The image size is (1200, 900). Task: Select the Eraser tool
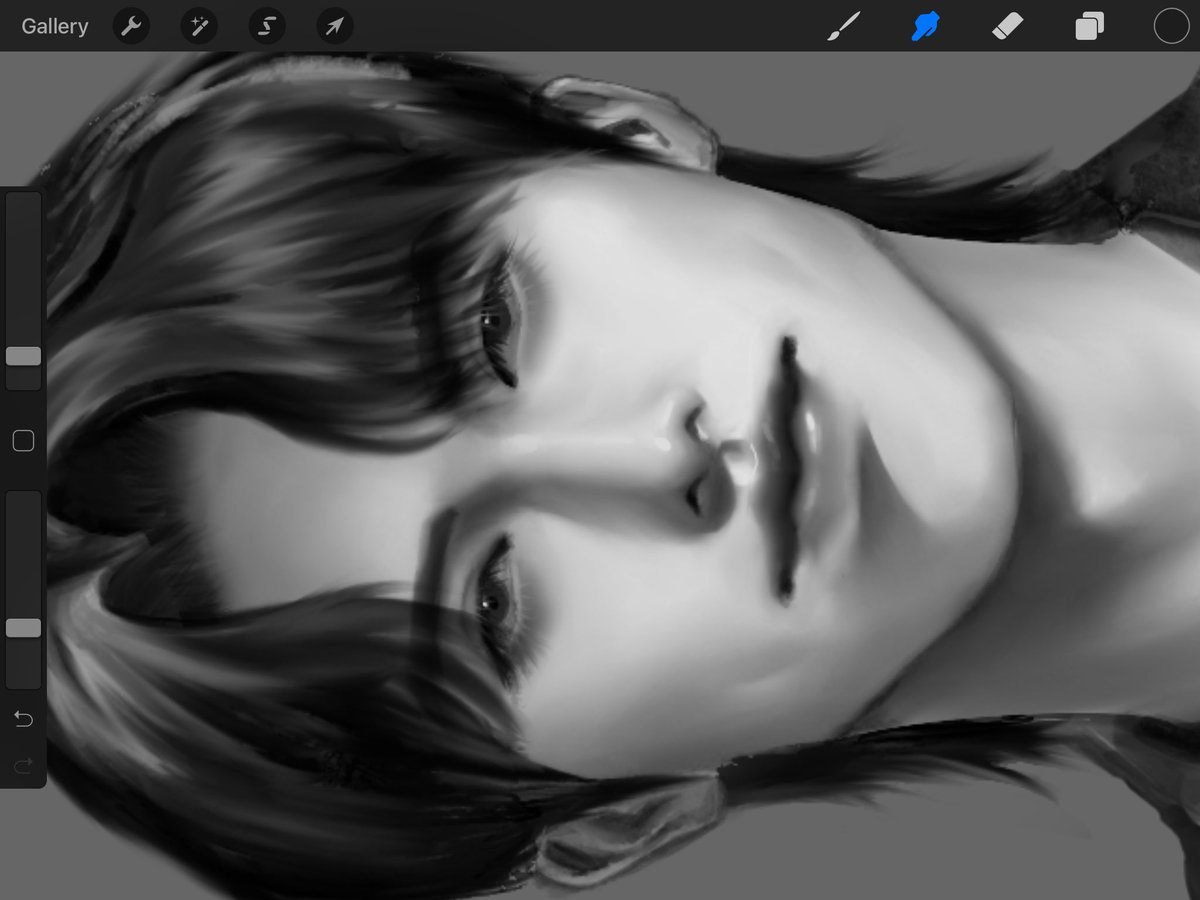[x=1007, y=27]
